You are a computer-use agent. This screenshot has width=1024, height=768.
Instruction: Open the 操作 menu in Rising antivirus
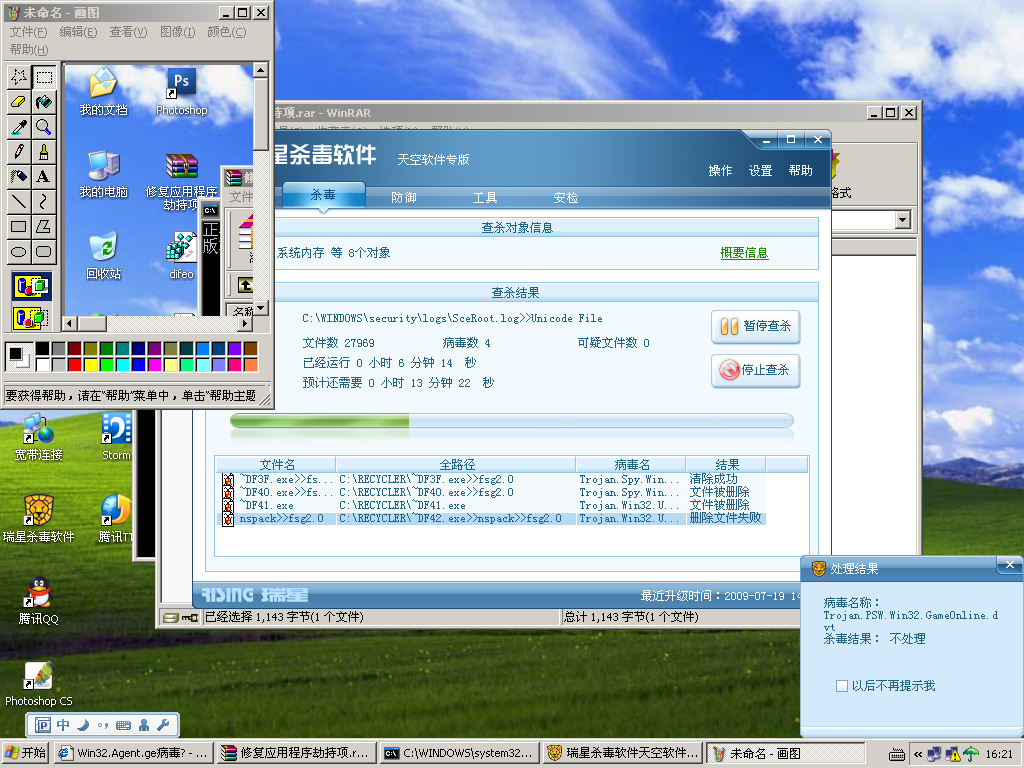720,170
